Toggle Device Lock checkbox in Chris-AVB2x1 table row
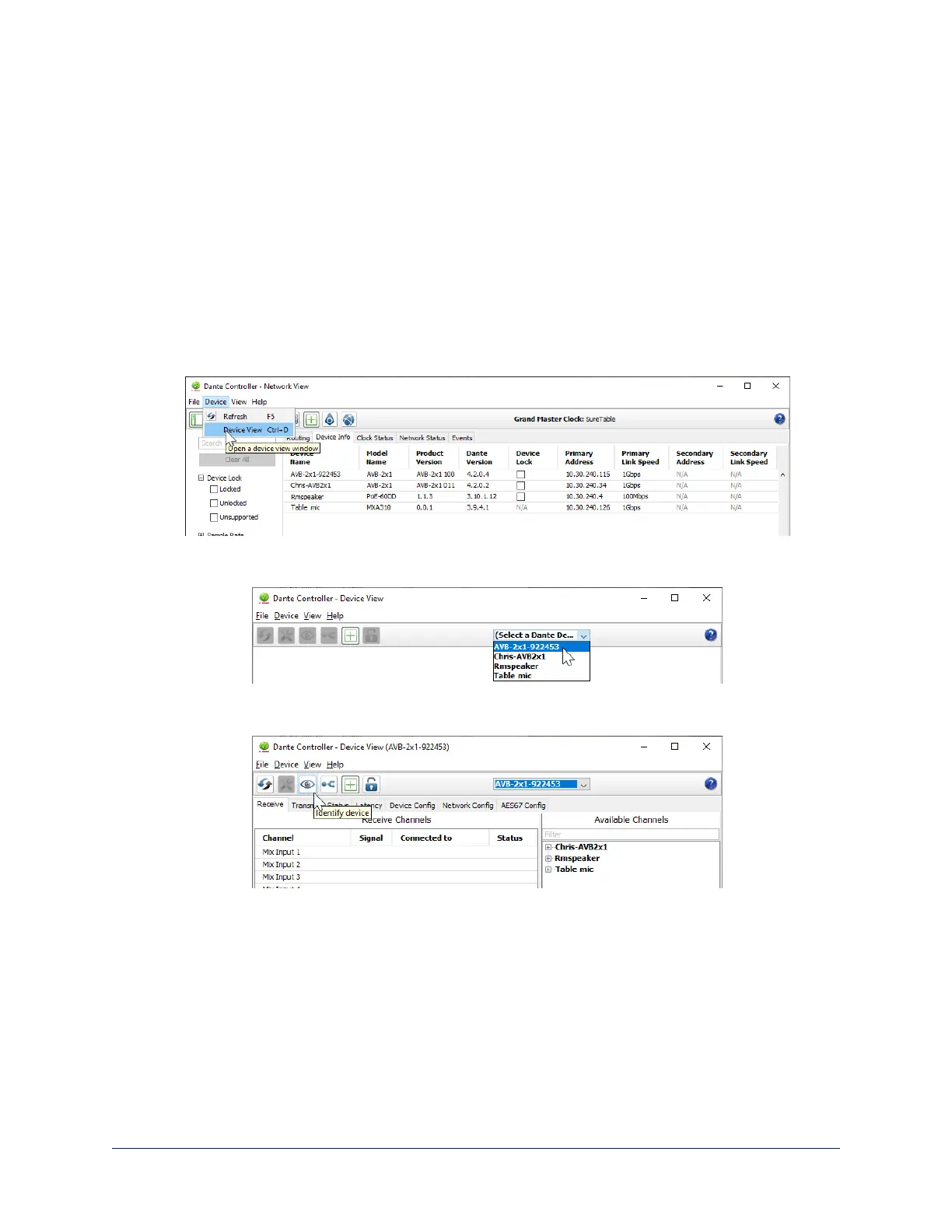The image size is (952, 1232). [521, 485]
